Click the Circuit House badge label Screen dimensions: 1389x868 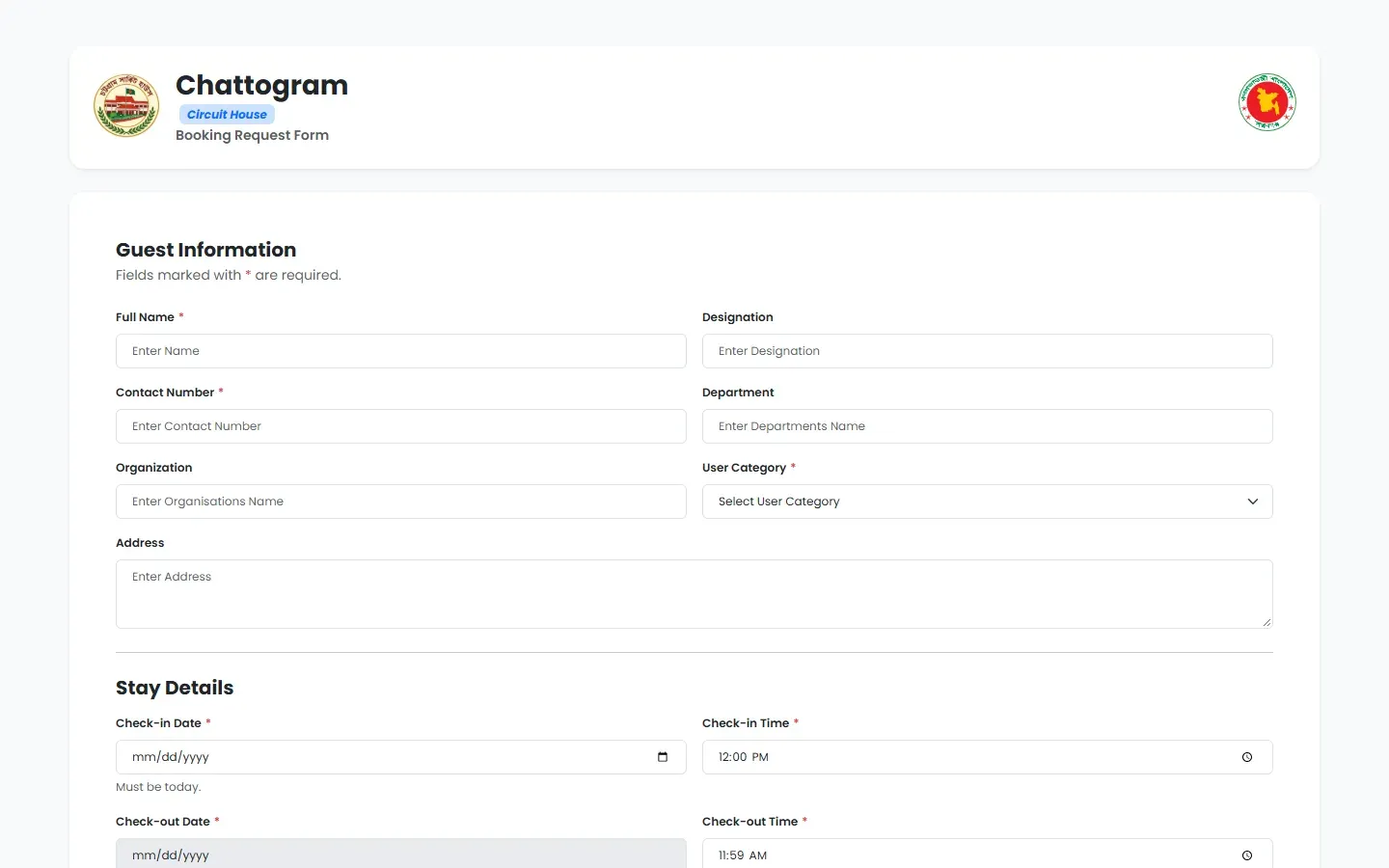point(227,114)
